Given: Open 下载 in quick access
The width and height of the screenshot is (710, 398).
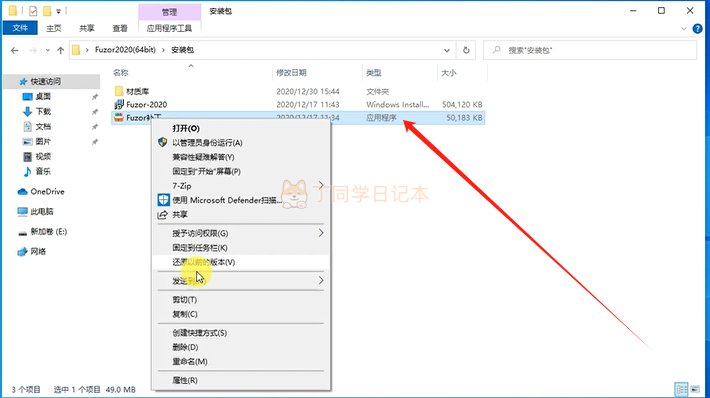Looking at the screenshot, I should [x=43, y=111].
